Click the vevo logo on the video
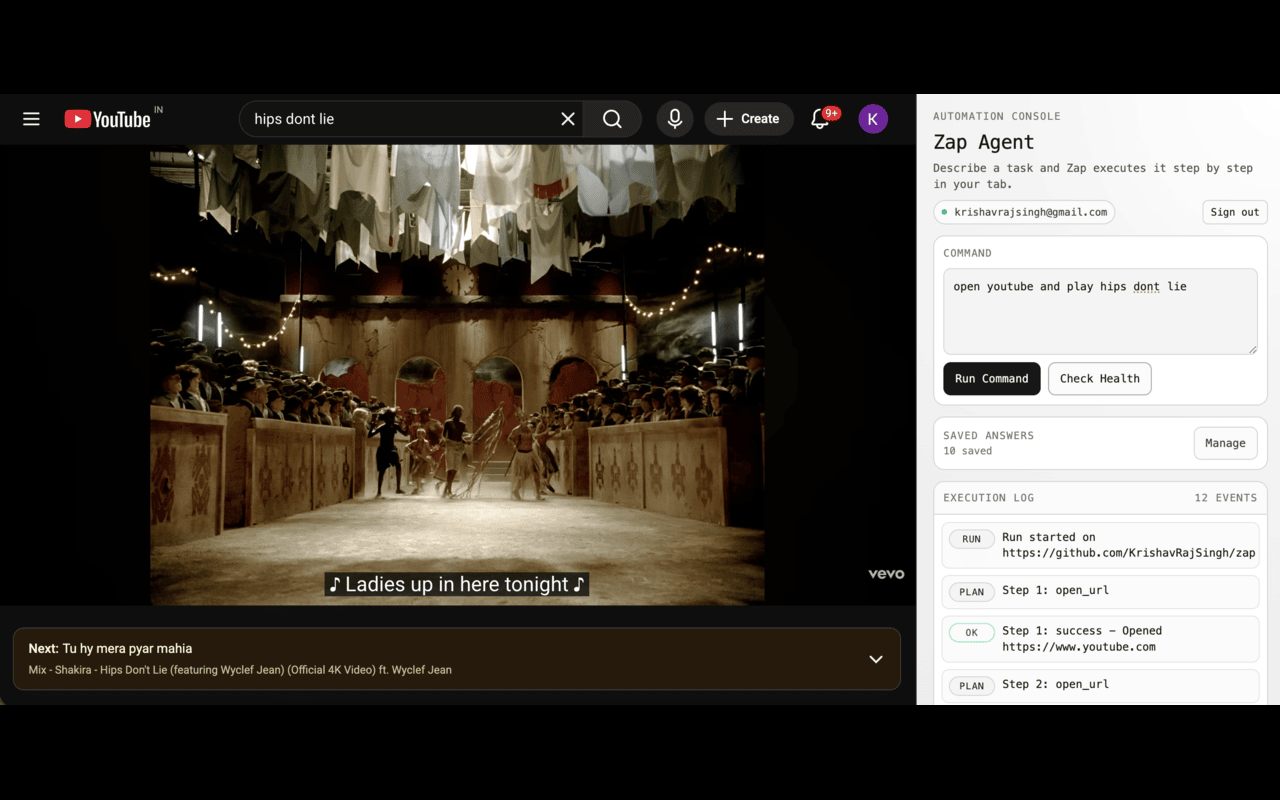This screenshot has width=1280, height=800. [x=886, y=574]
